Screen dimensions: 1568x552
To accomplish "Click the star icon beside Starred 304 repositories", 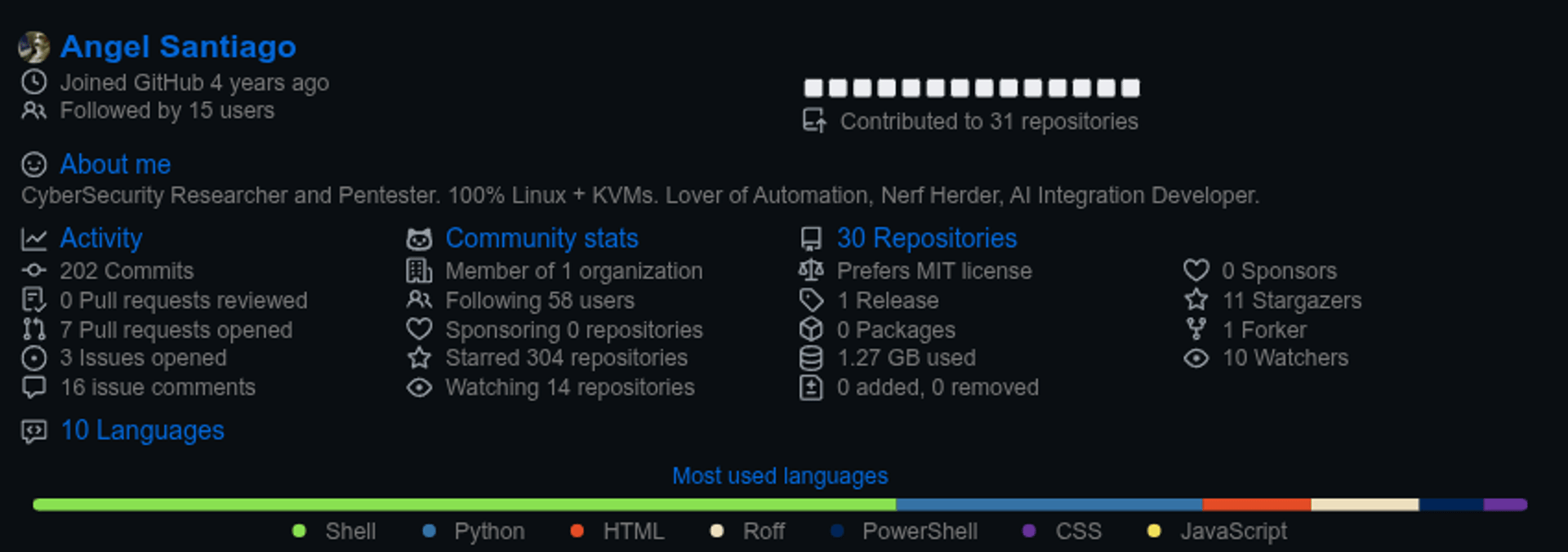I will tap(419, 358).
